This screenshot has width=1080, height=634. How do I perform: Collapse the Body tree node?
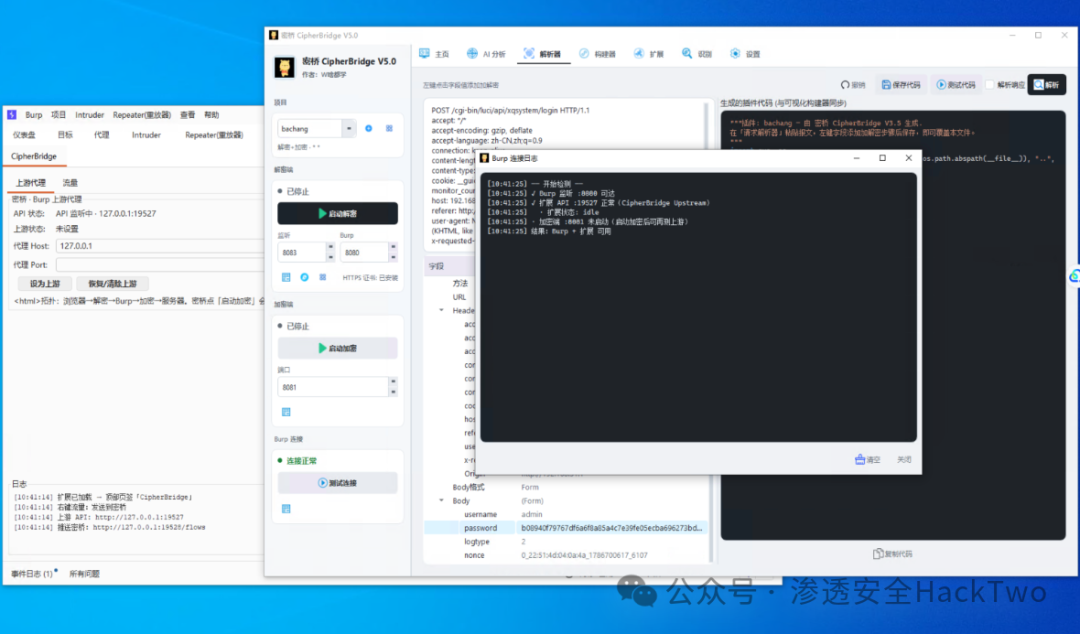pos(442,500)
